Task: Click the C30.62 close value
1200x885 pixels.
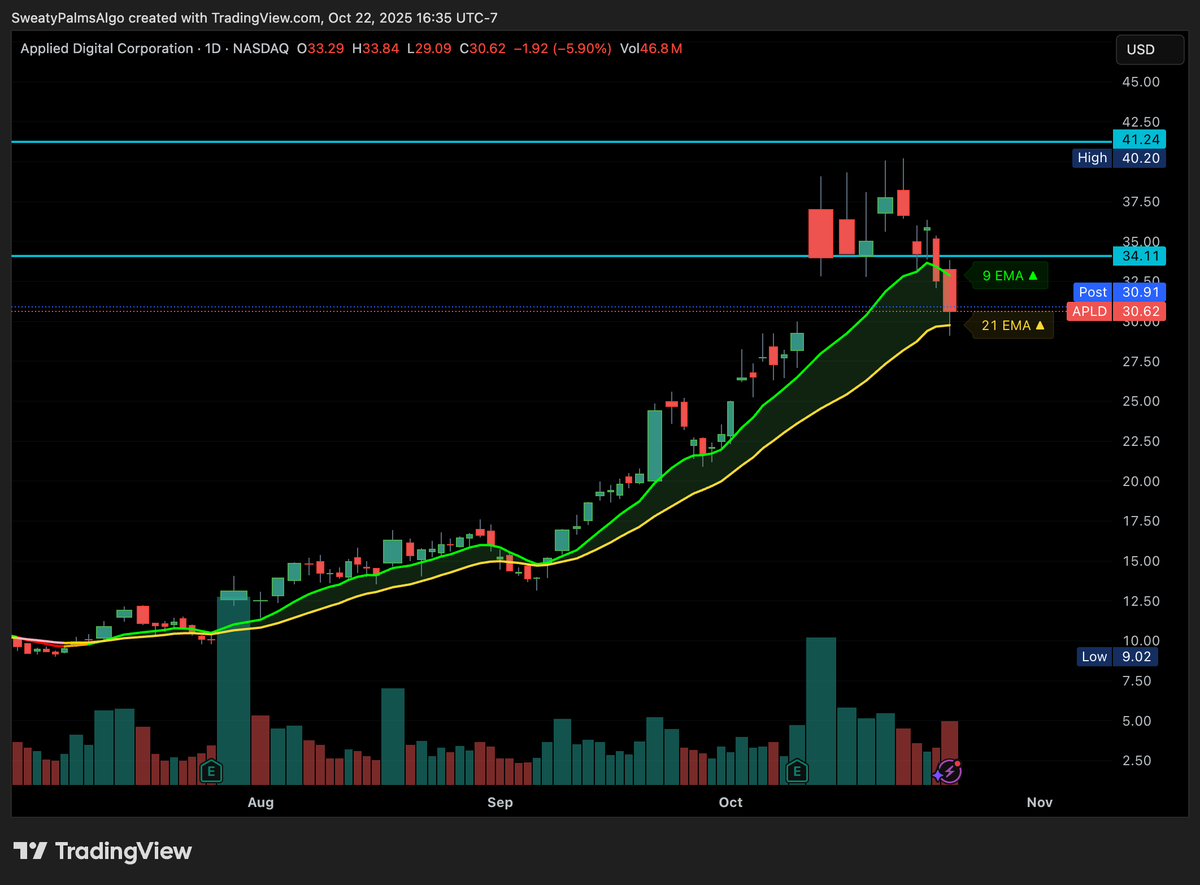Action: (483, 48)
